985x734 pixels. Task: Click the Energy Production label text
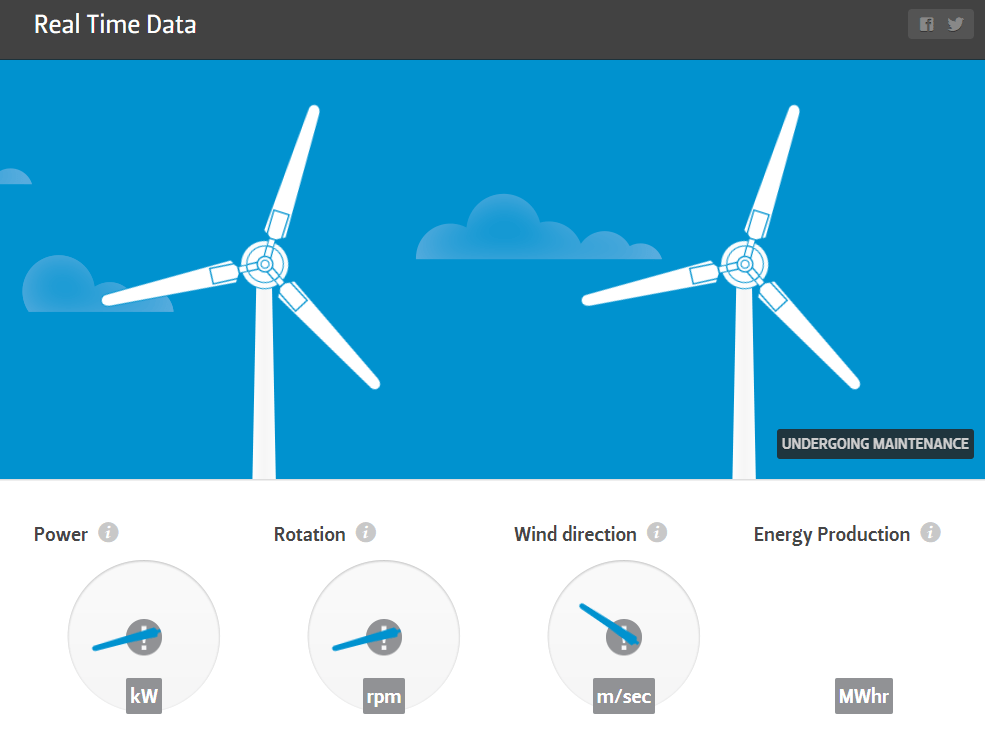(x=832, y=534)
